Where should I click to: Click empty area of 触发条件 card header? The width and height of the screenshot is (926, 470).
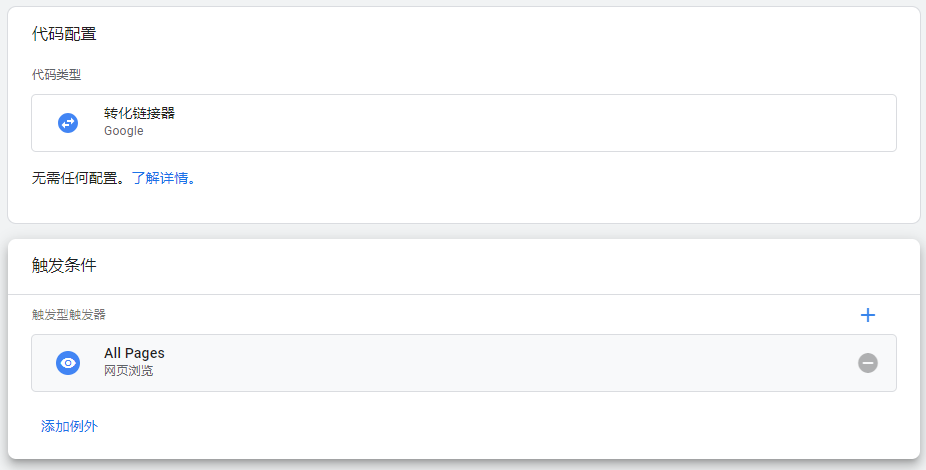pos(500,266)
